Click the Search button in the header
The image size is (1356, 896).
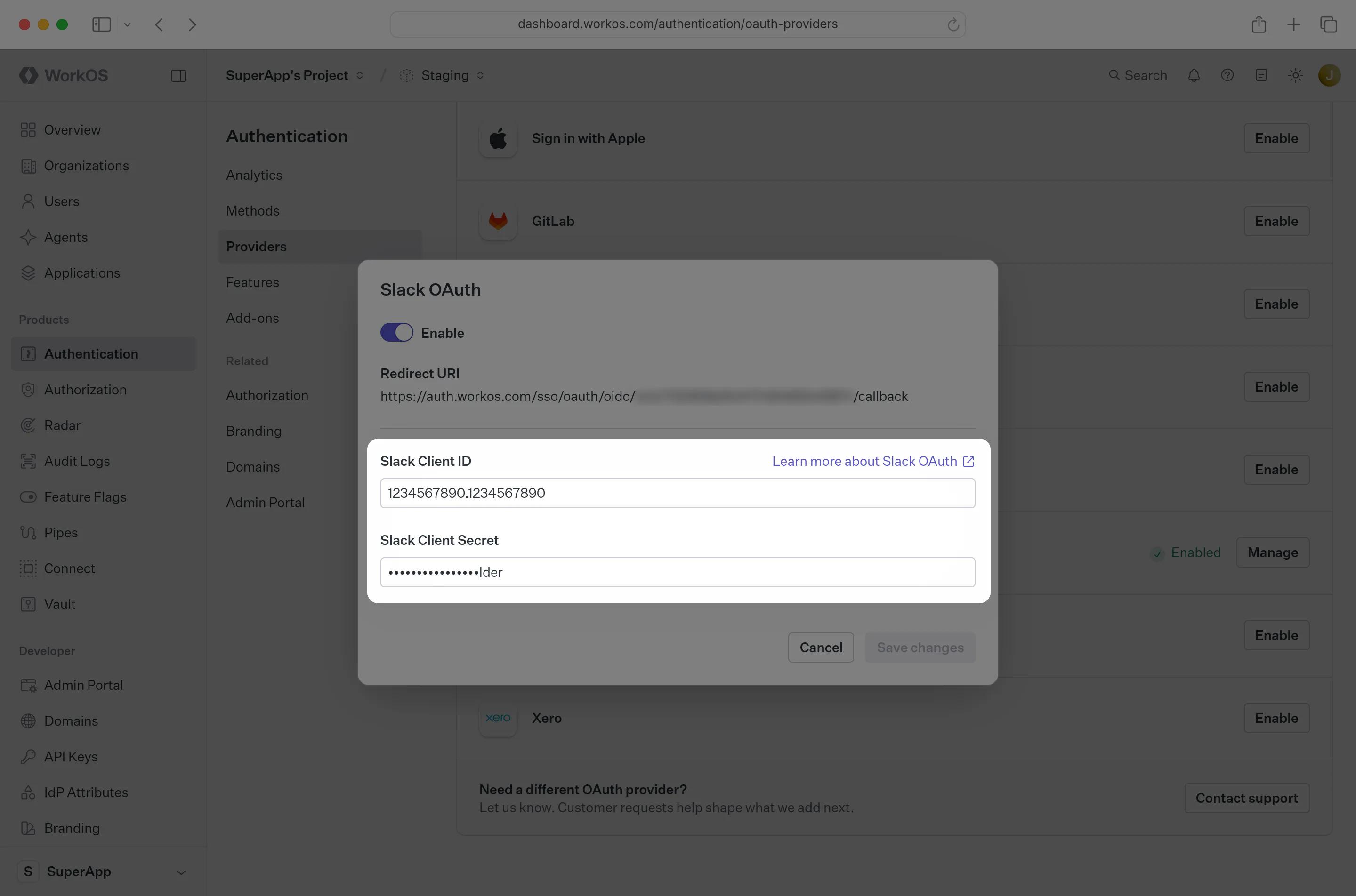tap(1138, 75)
